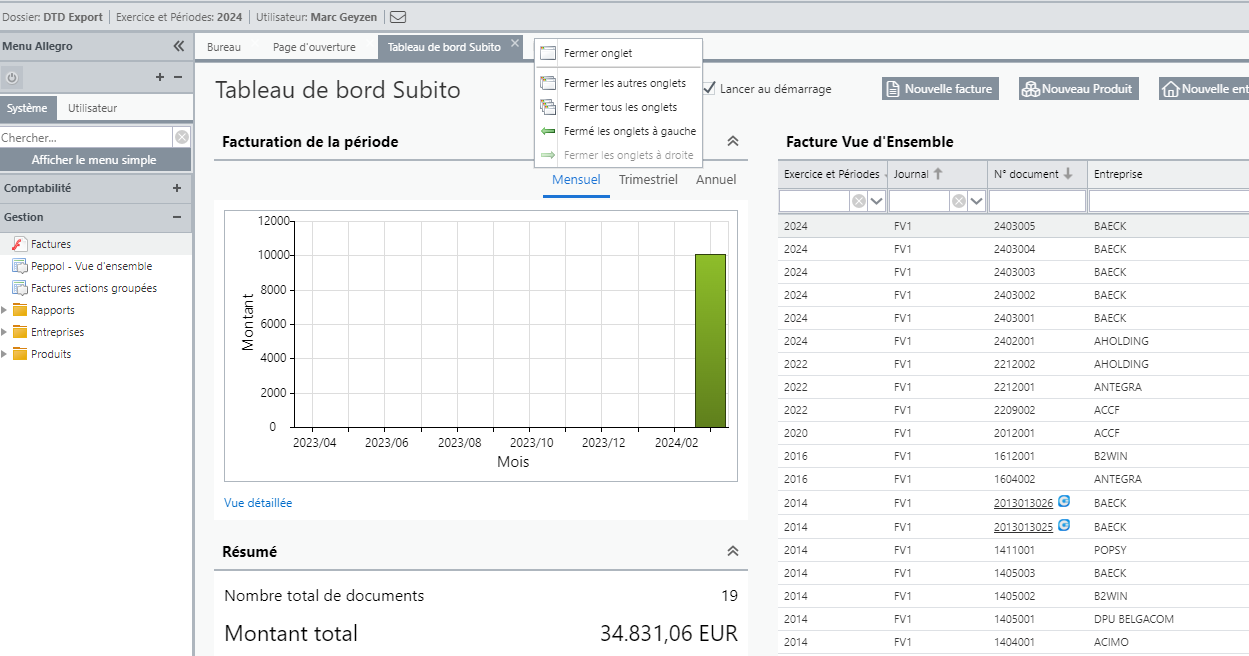1249x656 pixels.
Task: Focus the Chercher search field
Action: [86, 137]
